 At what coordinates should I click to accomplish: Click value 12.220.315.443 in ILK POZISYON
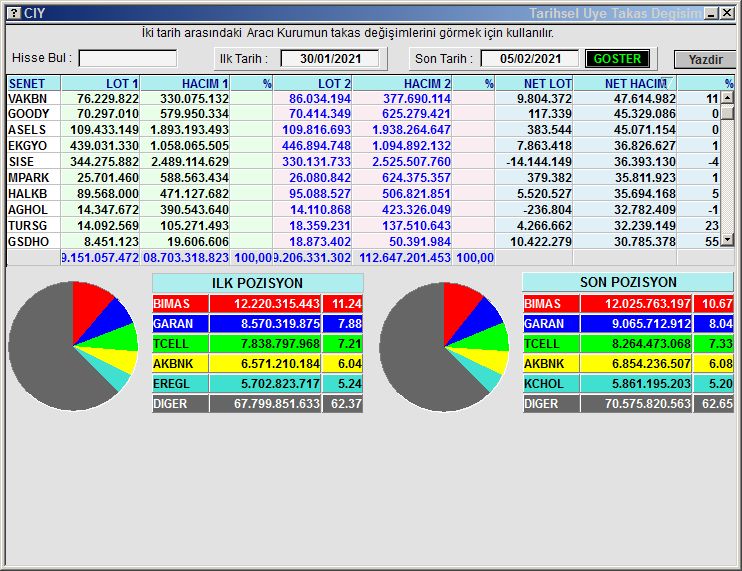(x=276, y=304)
